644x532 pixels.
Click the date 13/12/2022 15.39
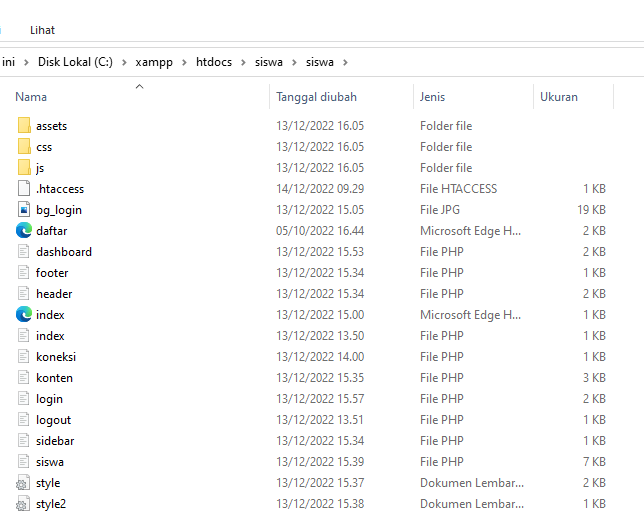[x=320, y=461]
